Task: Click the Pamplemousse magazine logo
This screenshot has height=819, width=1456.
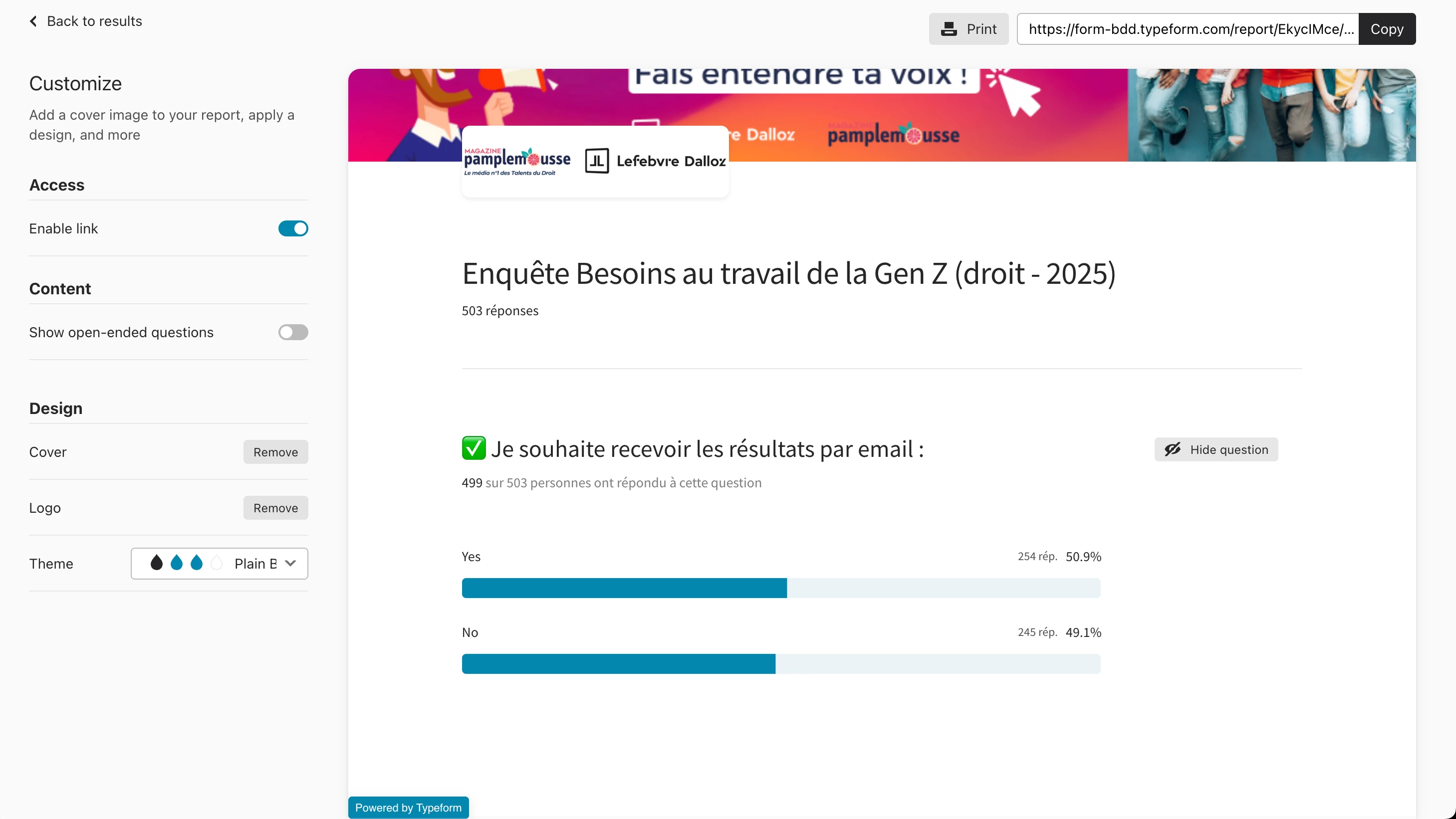Action: 516,162
